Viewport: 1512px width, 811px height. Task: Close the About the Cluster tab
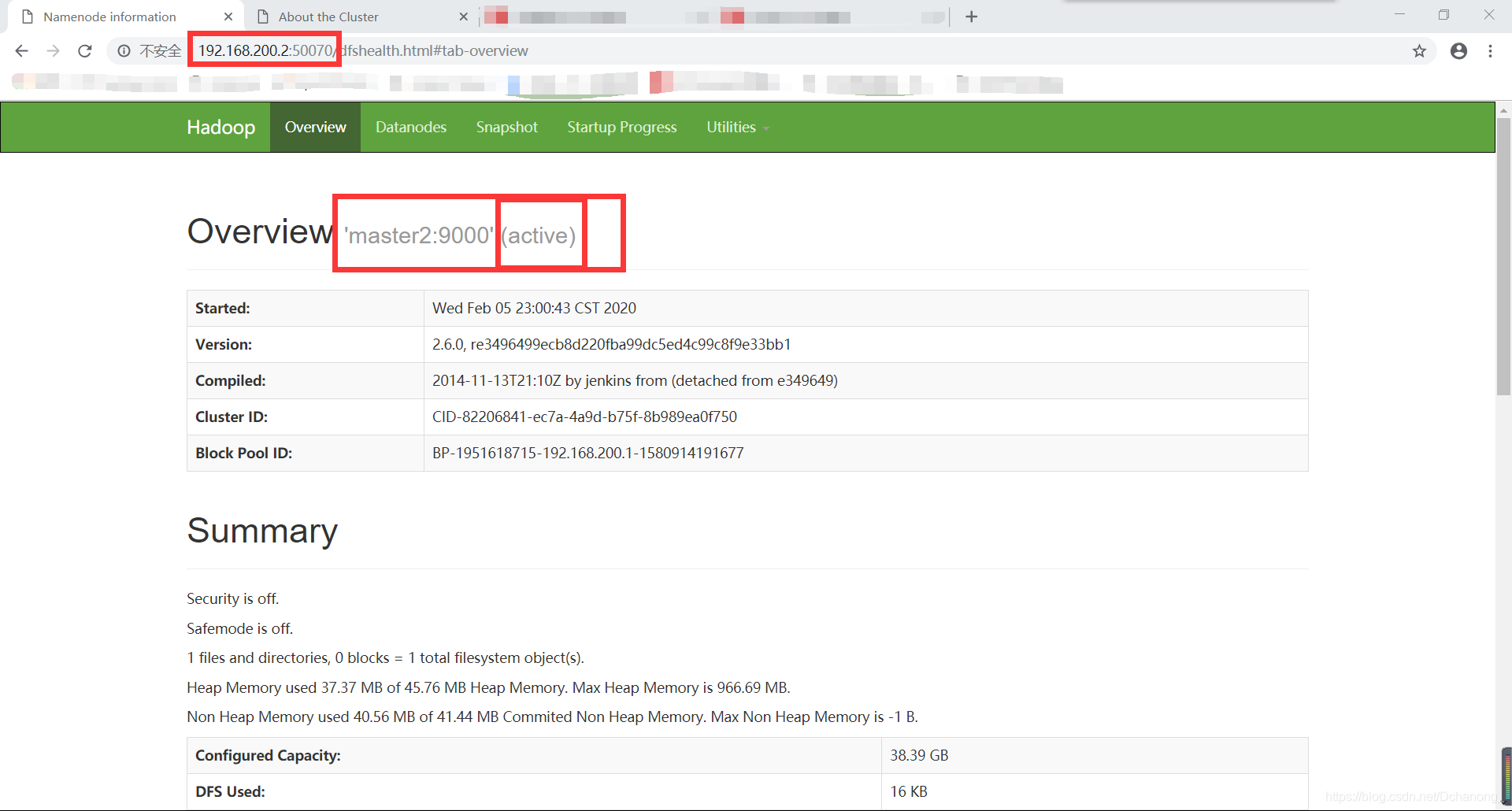pos(463,17)
